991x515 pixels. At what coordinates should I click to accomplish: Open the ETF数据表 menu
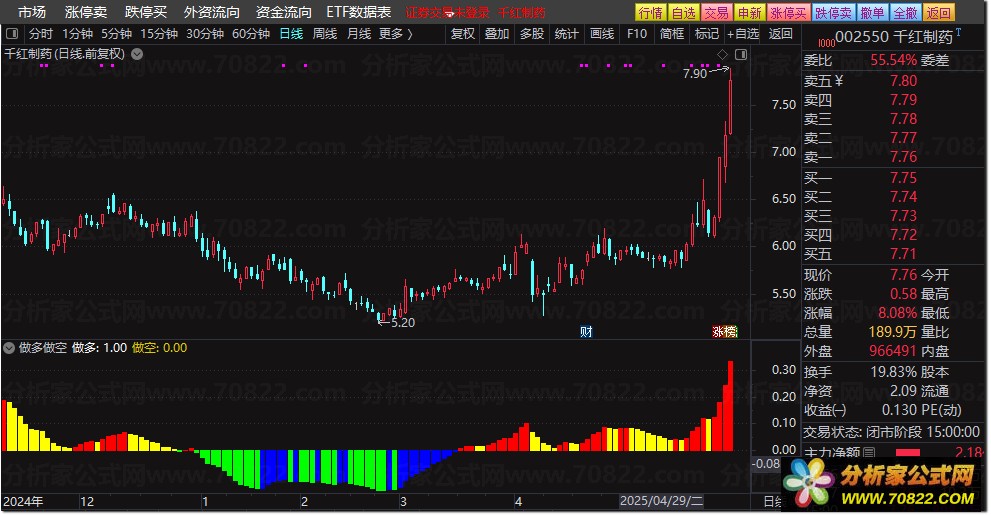358,12
